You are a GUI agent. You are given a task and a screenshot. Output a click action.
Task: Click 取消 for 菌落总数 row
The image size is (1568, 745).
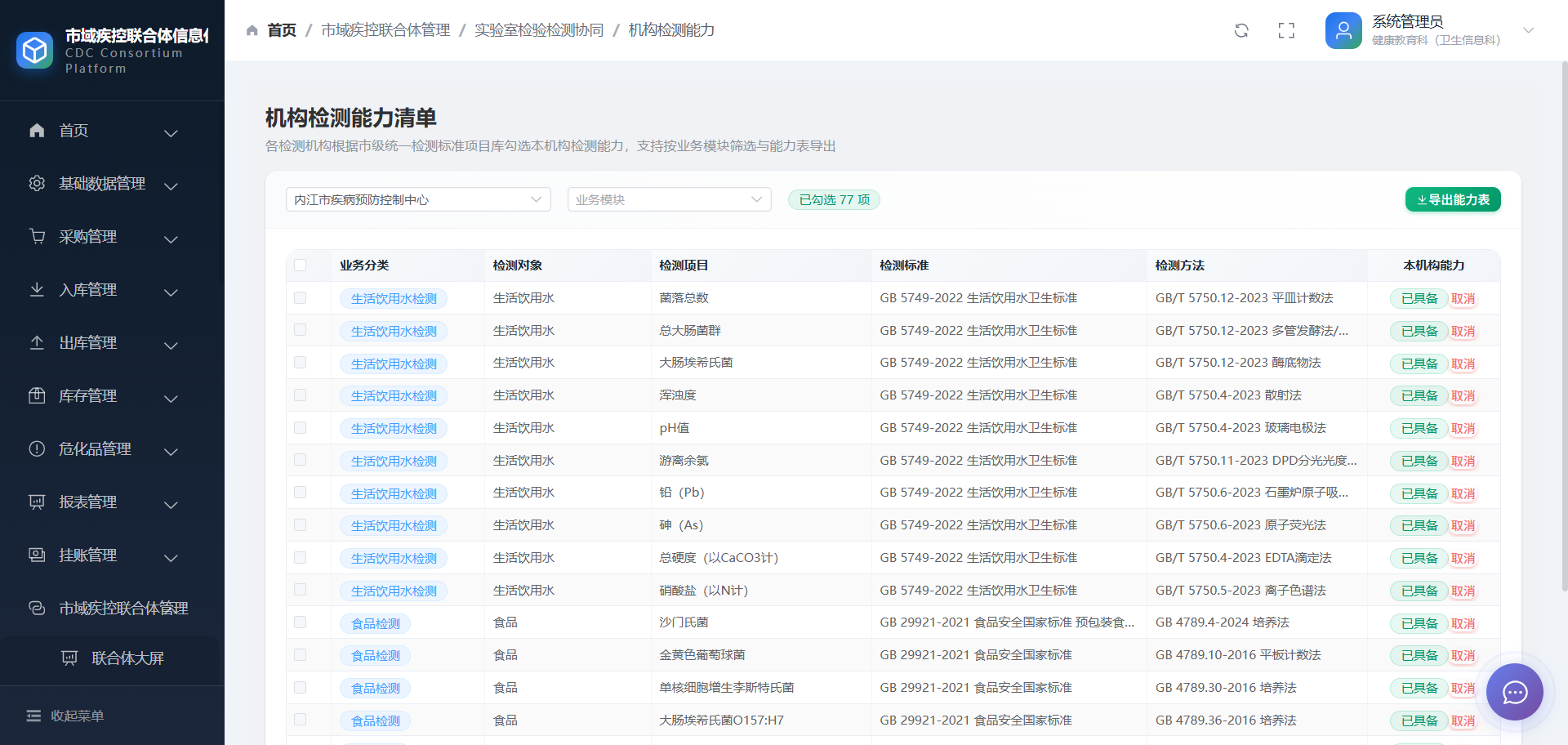tap(1463, 299)
